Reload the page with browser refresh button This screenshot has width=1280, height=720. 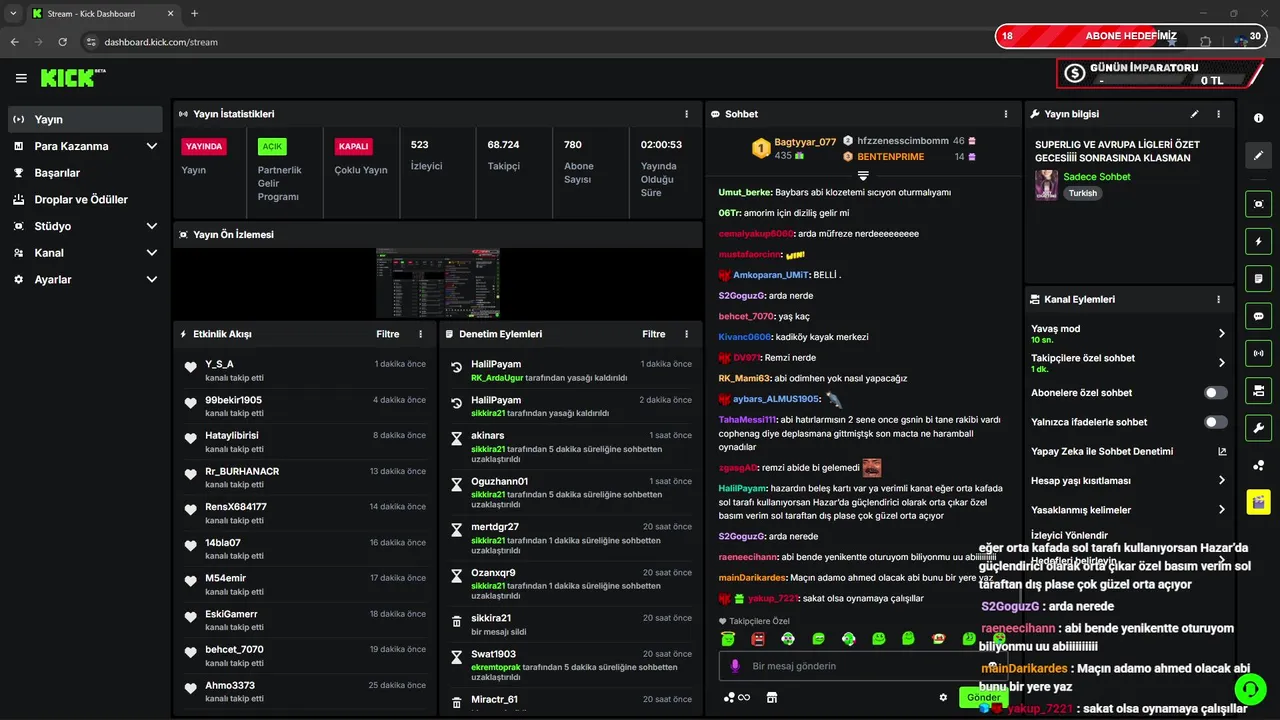(x=62, y=42)
